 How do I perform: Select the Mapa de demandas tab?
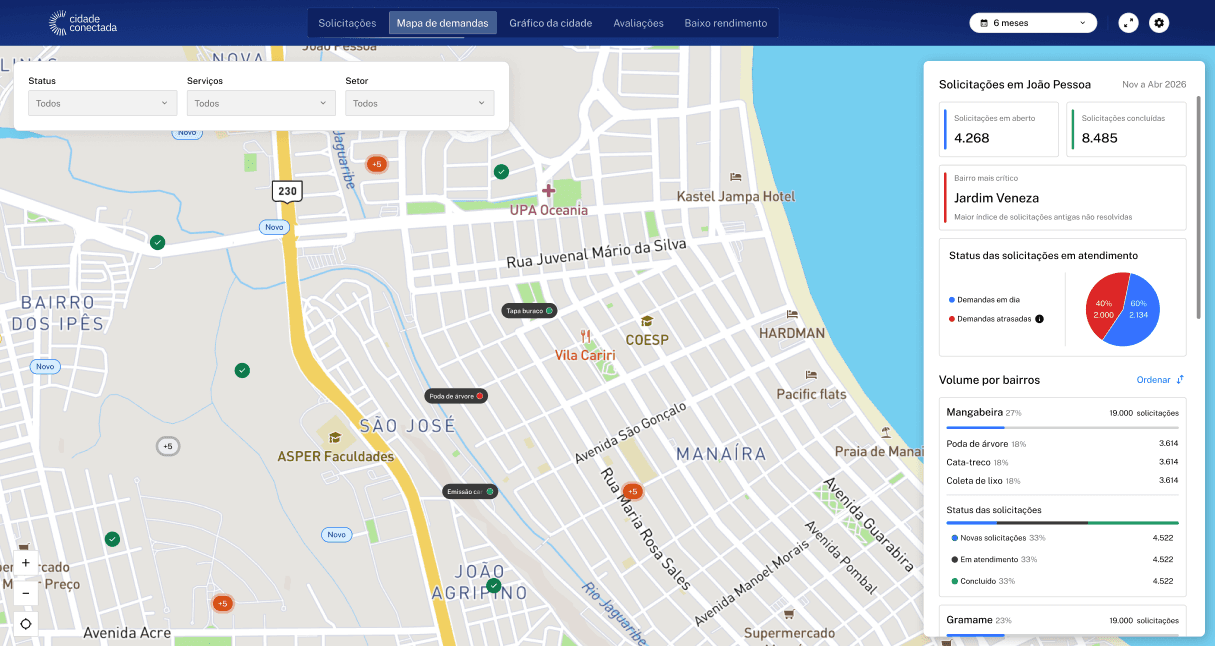click(443, 23)
